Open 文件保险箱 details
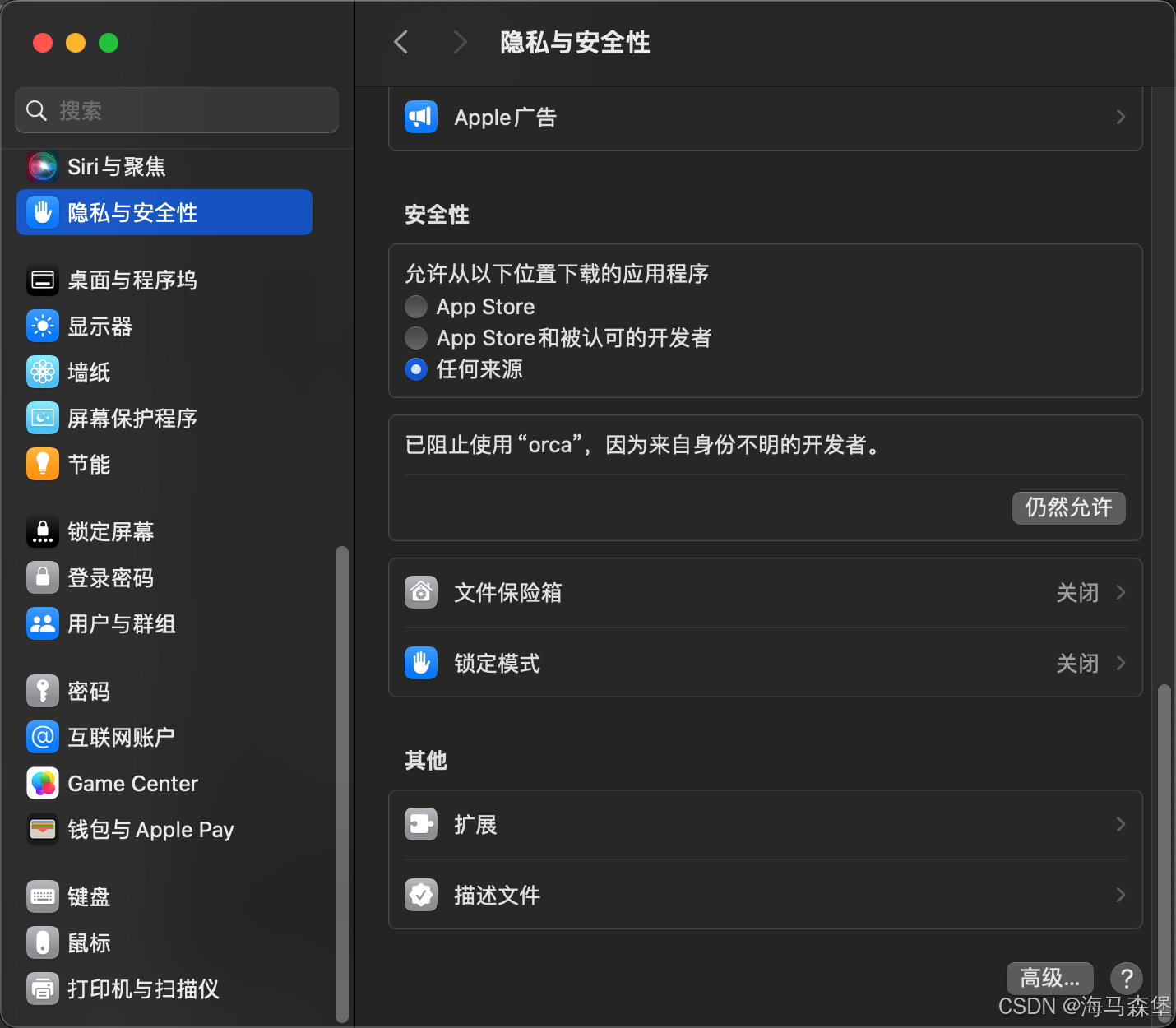Viewport: 1176px width, 1028px height. (x=765, y=592)
